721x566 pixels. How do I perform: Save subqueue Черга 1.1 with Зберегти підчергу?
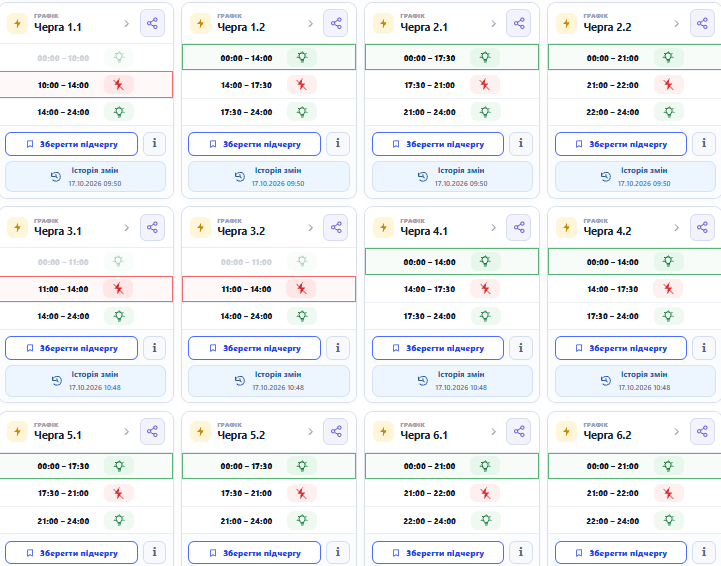tap(71, 144)
